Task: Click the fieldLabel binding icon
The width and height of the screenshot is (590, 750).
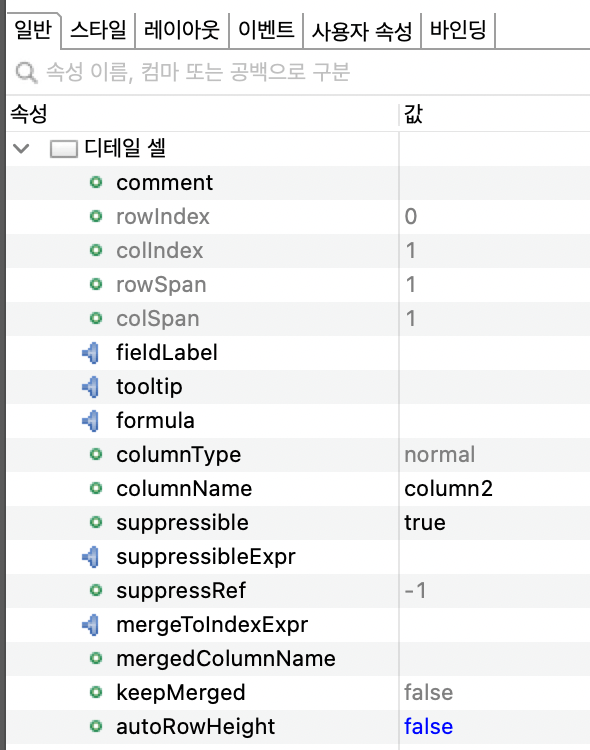Action: (91, 353)
